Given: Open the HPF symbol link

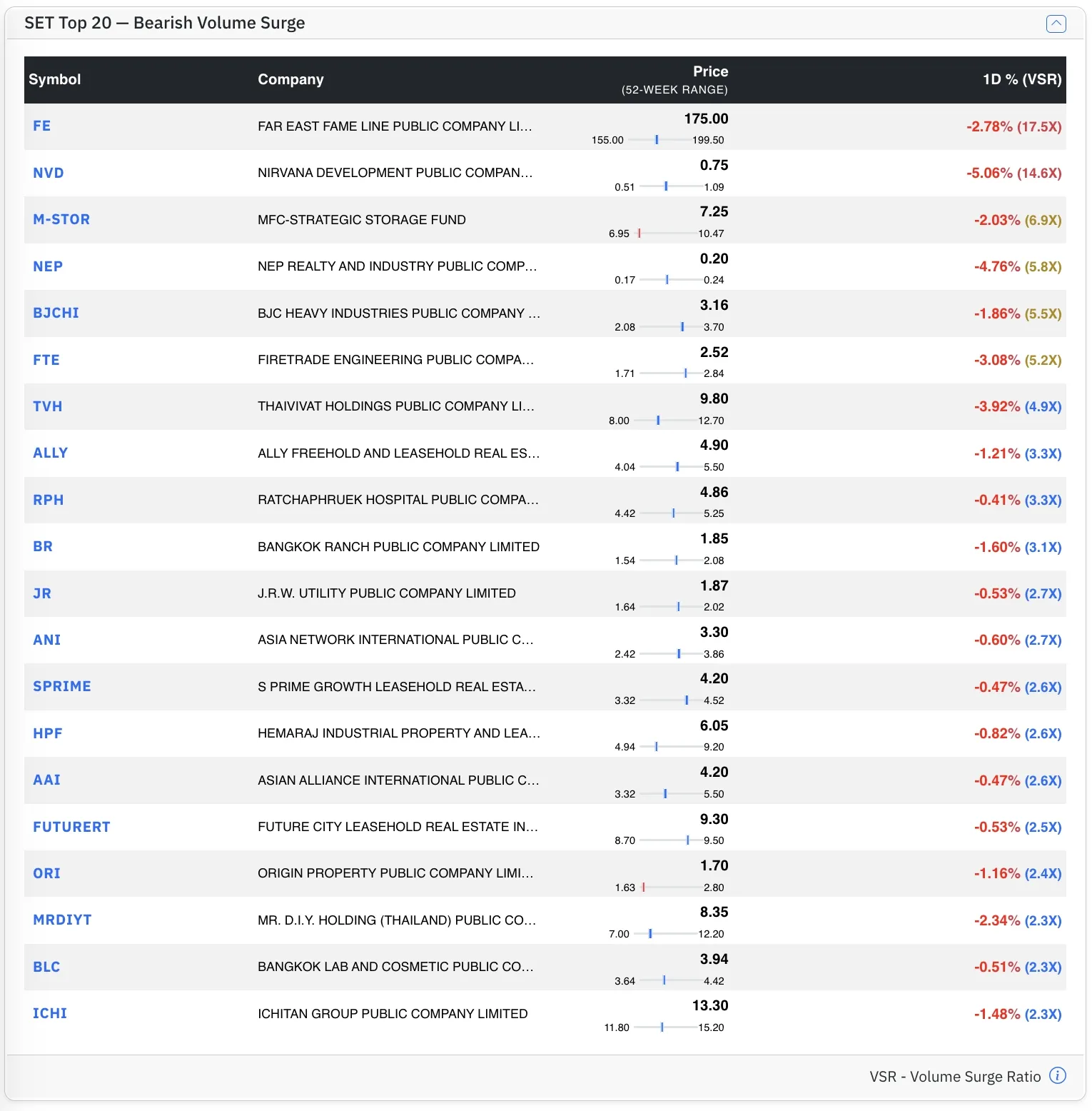Looking at the screenshot, I should coord(48,733).
